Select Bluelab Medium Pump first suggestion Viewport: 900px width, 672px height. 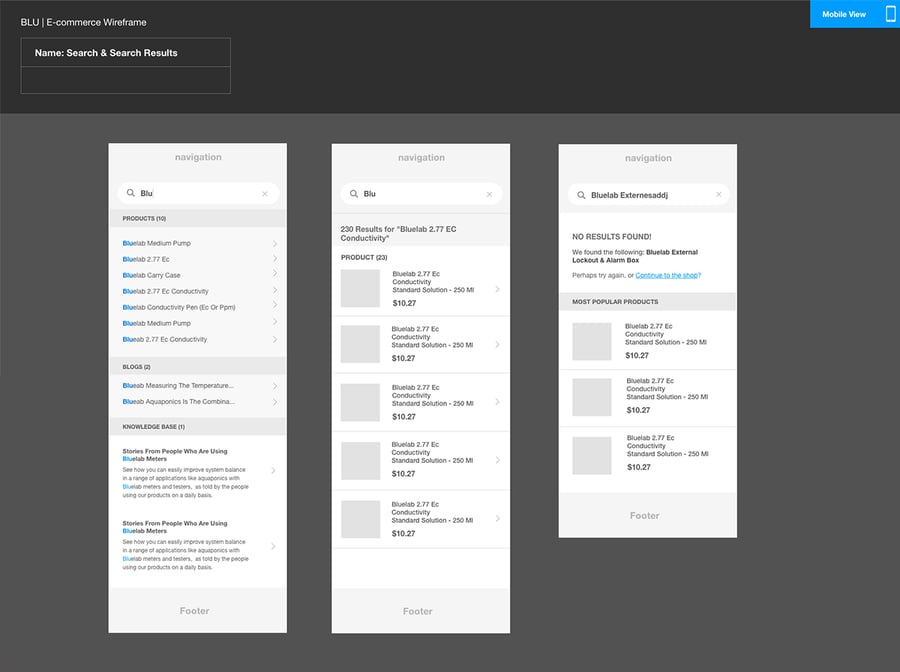tap(157, 243)
